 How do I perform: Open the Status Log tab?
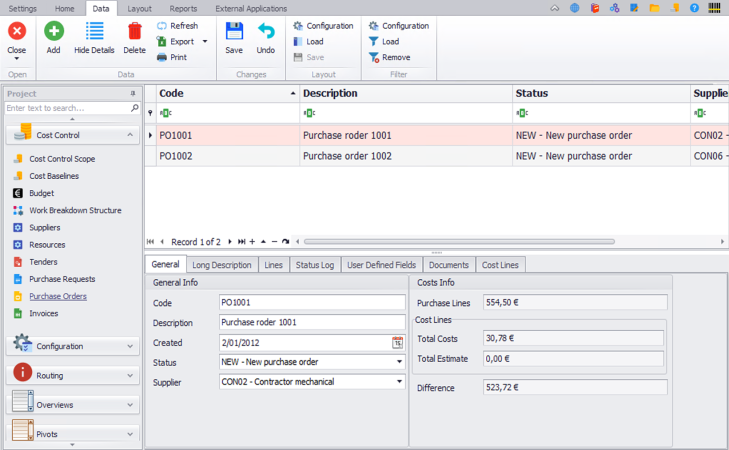[x=314, y=265]
